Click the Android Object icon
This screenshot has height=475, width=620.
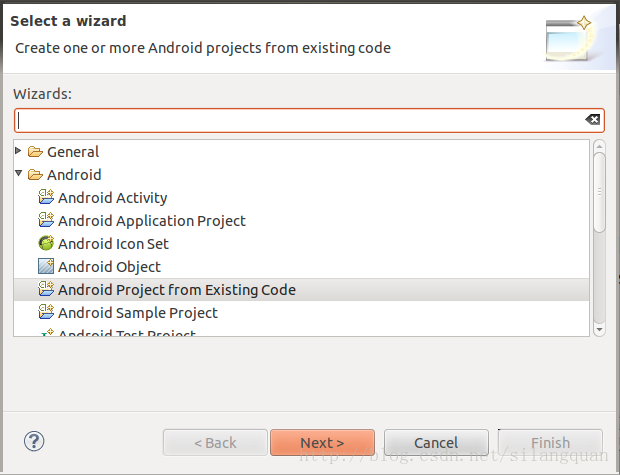point(46,266)
